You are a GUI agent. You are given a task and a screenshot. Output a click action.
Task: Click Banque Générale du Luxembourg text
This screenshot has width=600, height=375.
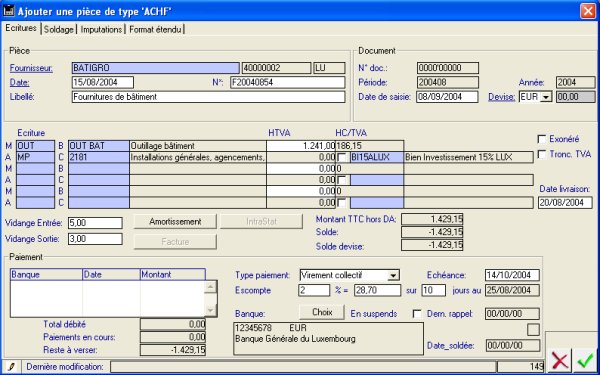point(295,339)
